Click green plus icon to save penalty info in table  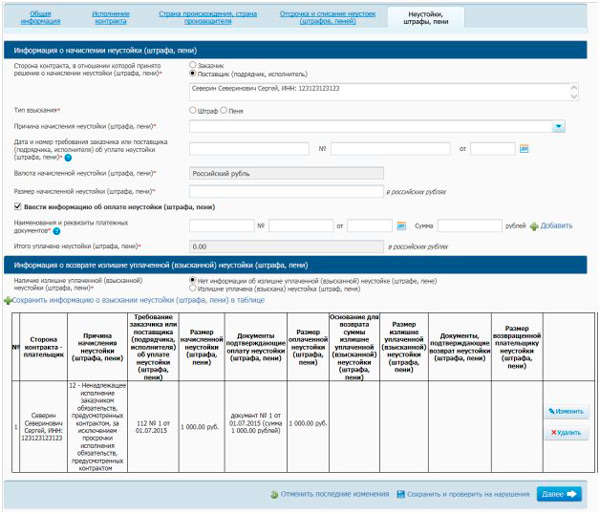(8, 299)
